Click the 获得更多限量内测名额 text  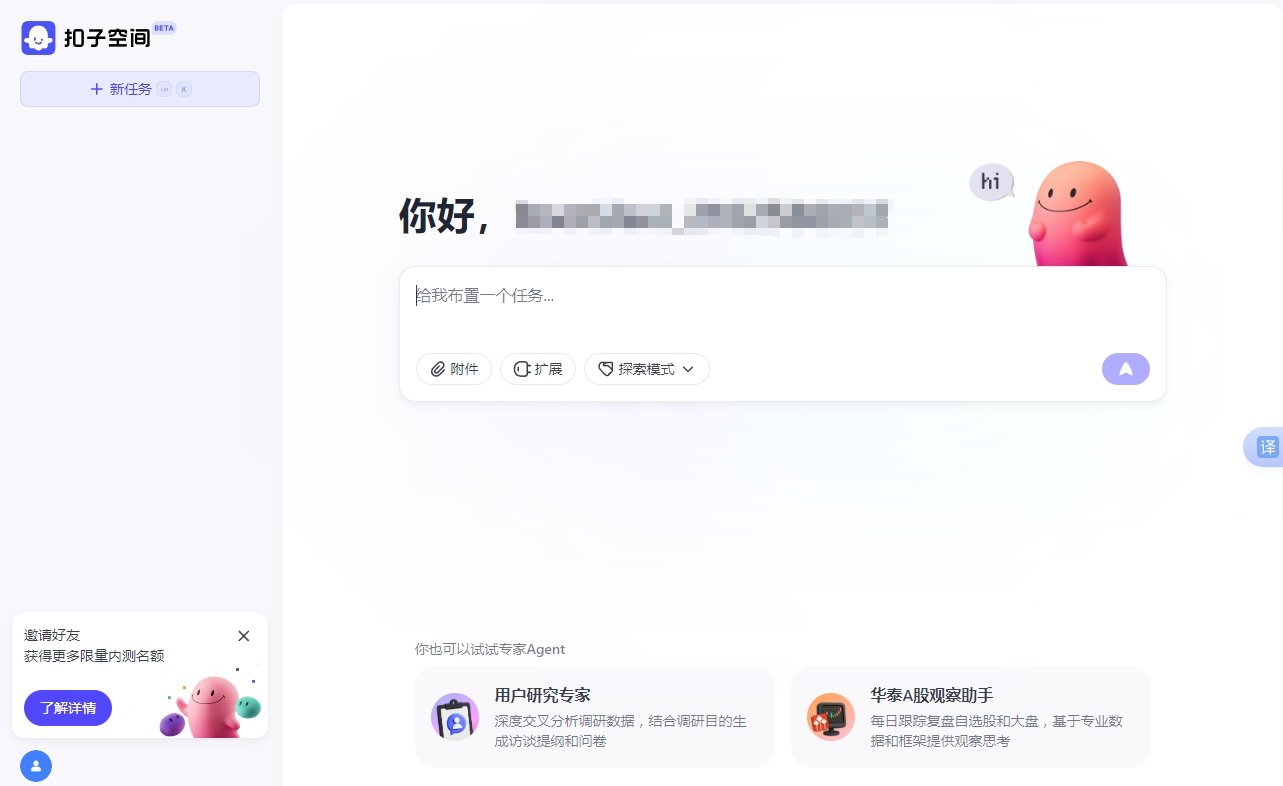94,656
